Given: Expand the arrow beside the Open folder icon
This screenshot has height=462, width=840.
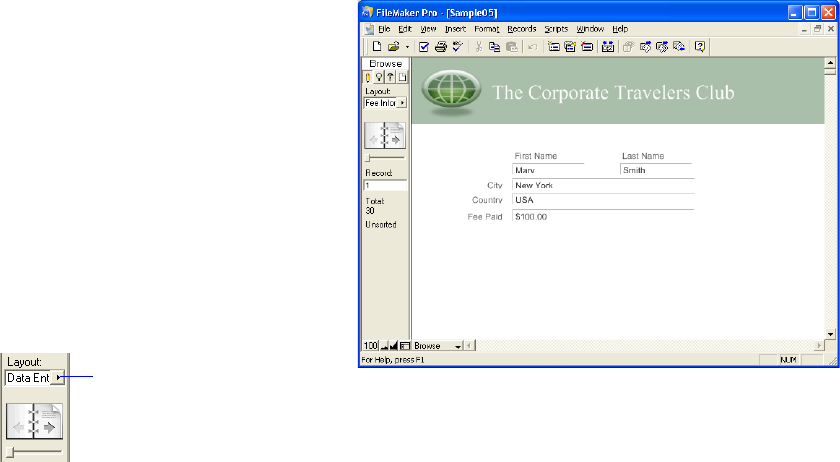Looking at the screenshot, I should (x=407, y=47).
